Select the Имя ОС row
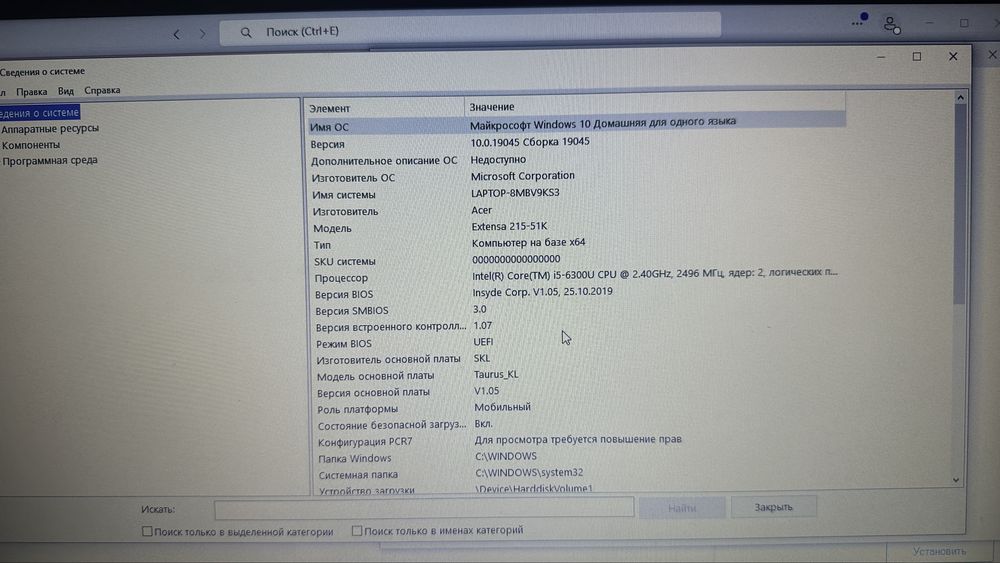 577,124
